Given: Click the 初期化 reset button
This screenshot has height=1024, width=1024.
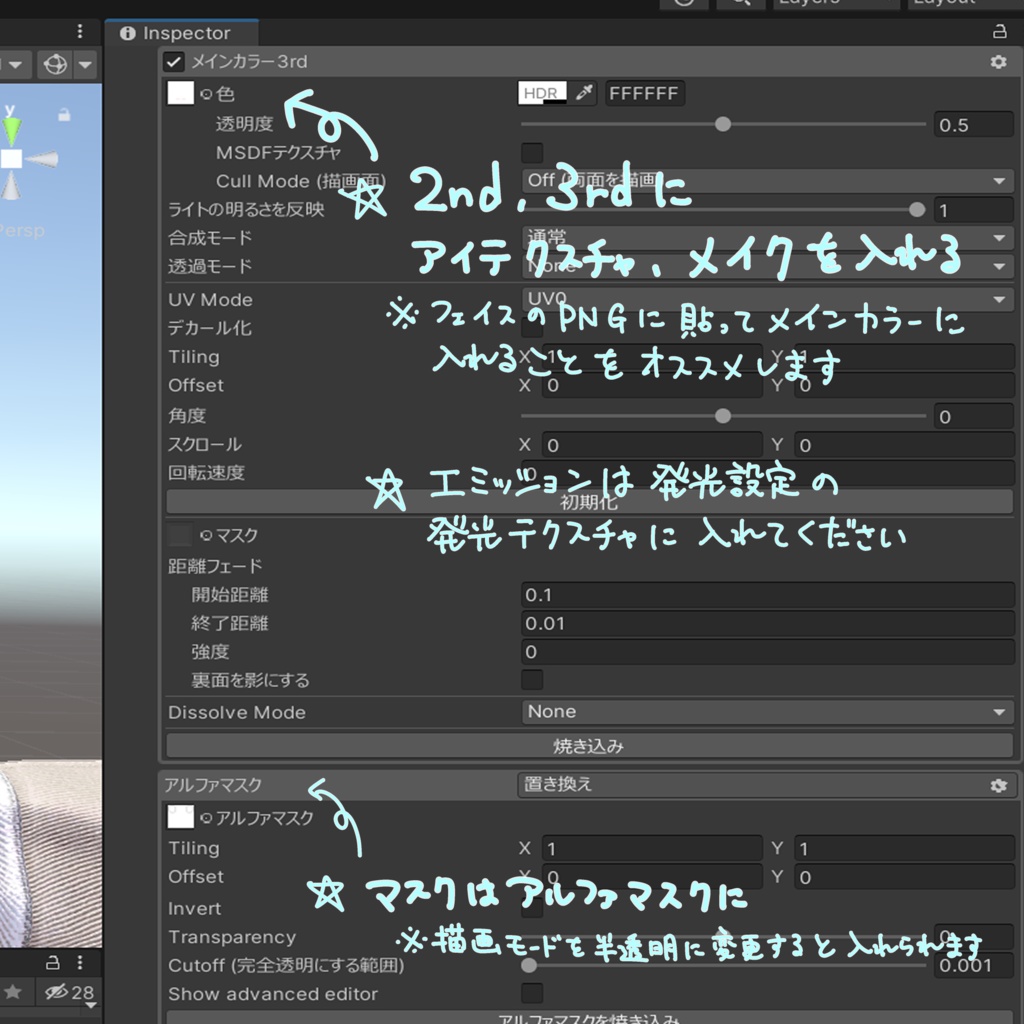Looking at the screenshot, I should coord(589,502).
